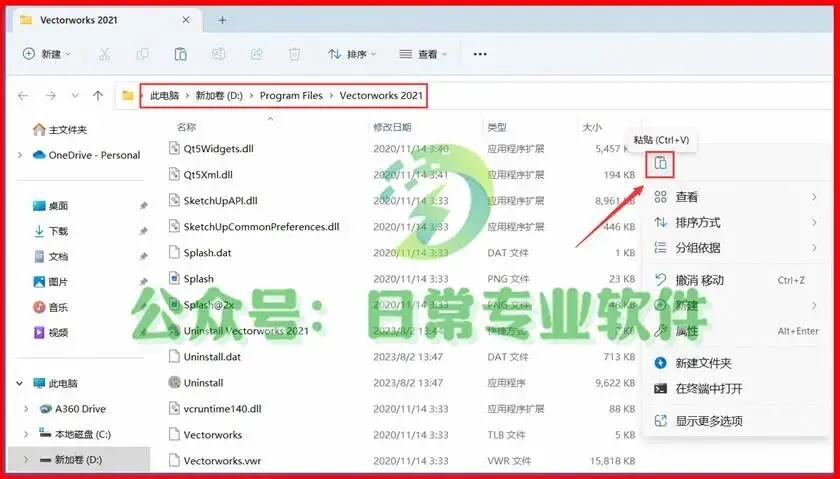Image resolution: width=840 pixels, height=479 pixels.
Task: Sort by 大小 column header
Action: [592, 127]
